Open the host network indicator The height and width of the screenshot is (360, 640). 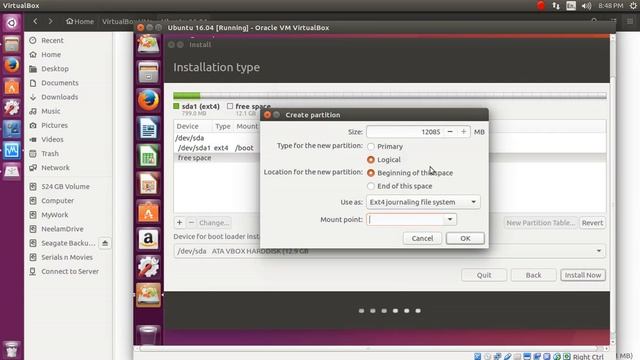coord(556,6)
